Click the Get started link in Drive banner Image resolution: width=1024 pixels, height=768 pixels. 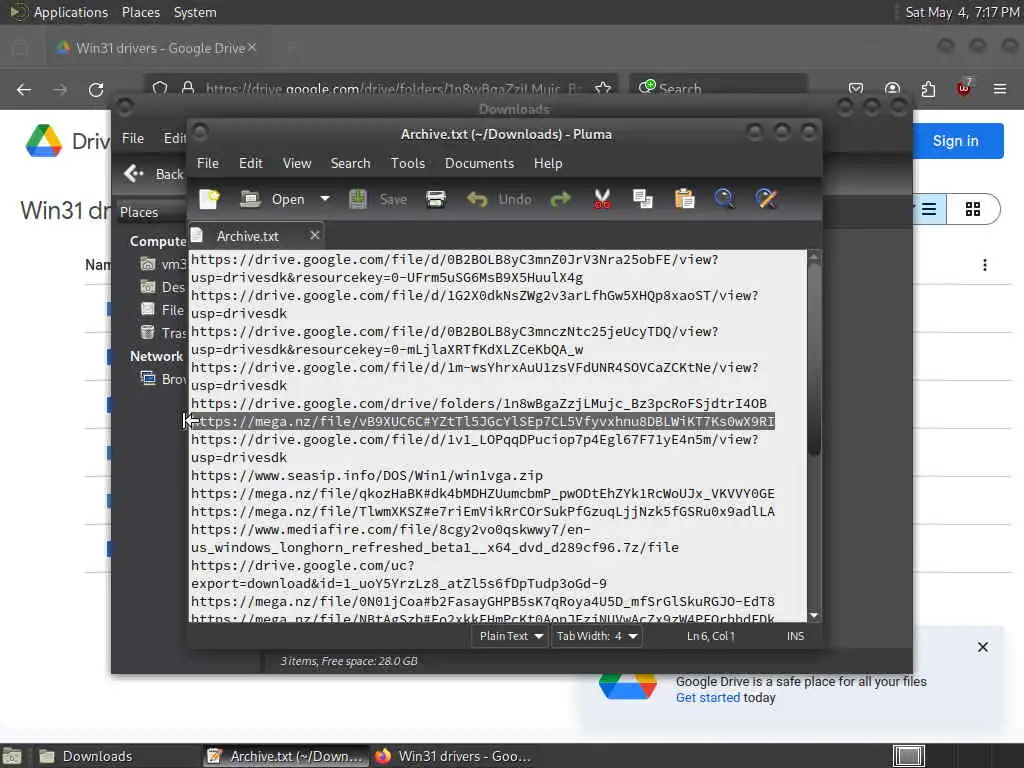coord(708,697)
